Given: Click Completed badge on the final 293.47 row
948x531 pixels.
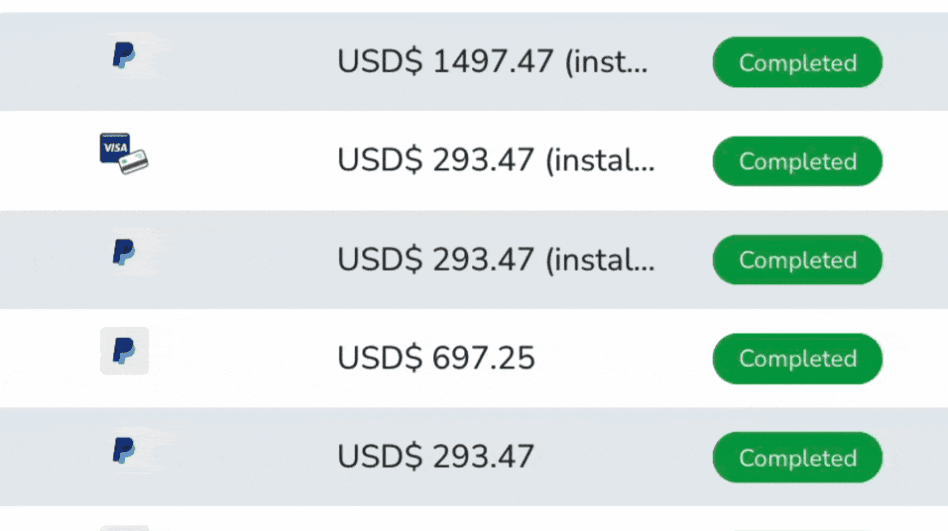Looking at the screenshot, I should pyautogui.click(x=797, y=458).
